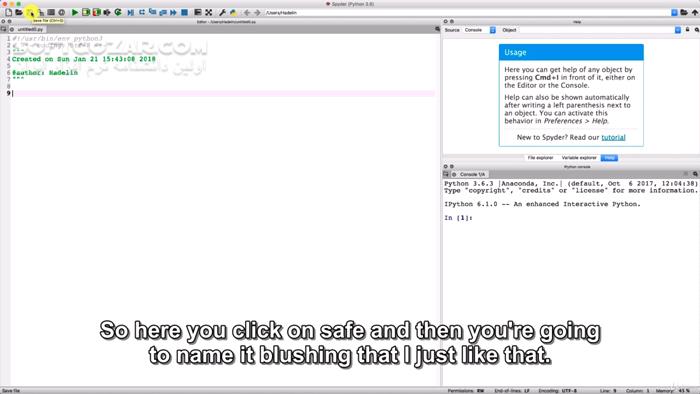The image size is (700, 394).
Task: Open file via folder icon in toolbar
Action: point(19,12)
